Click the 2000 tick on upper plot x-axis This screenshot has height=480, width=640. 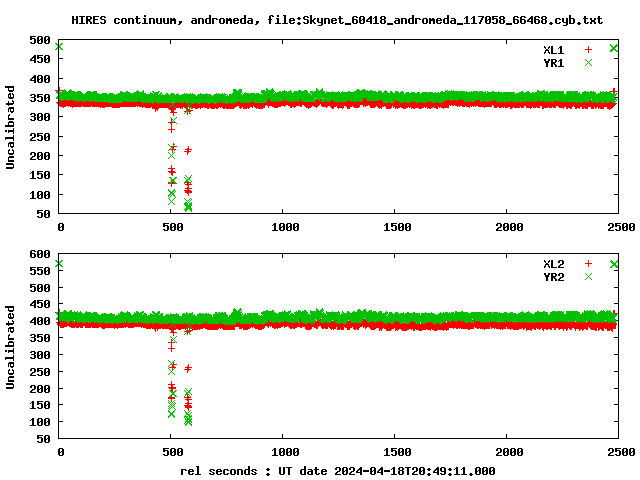pyautogui.click(x=509, y=227)
